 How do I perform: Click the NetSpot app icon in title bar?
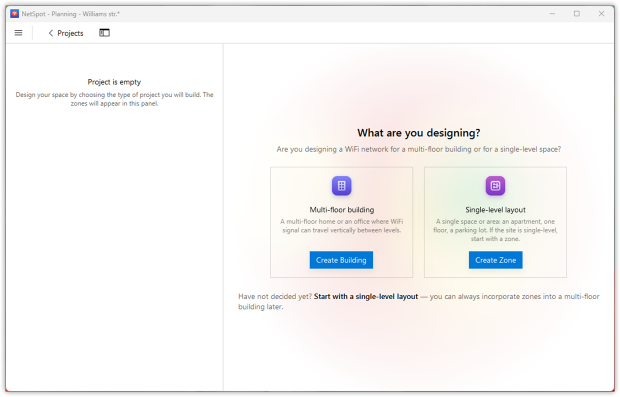coord(15,14)
